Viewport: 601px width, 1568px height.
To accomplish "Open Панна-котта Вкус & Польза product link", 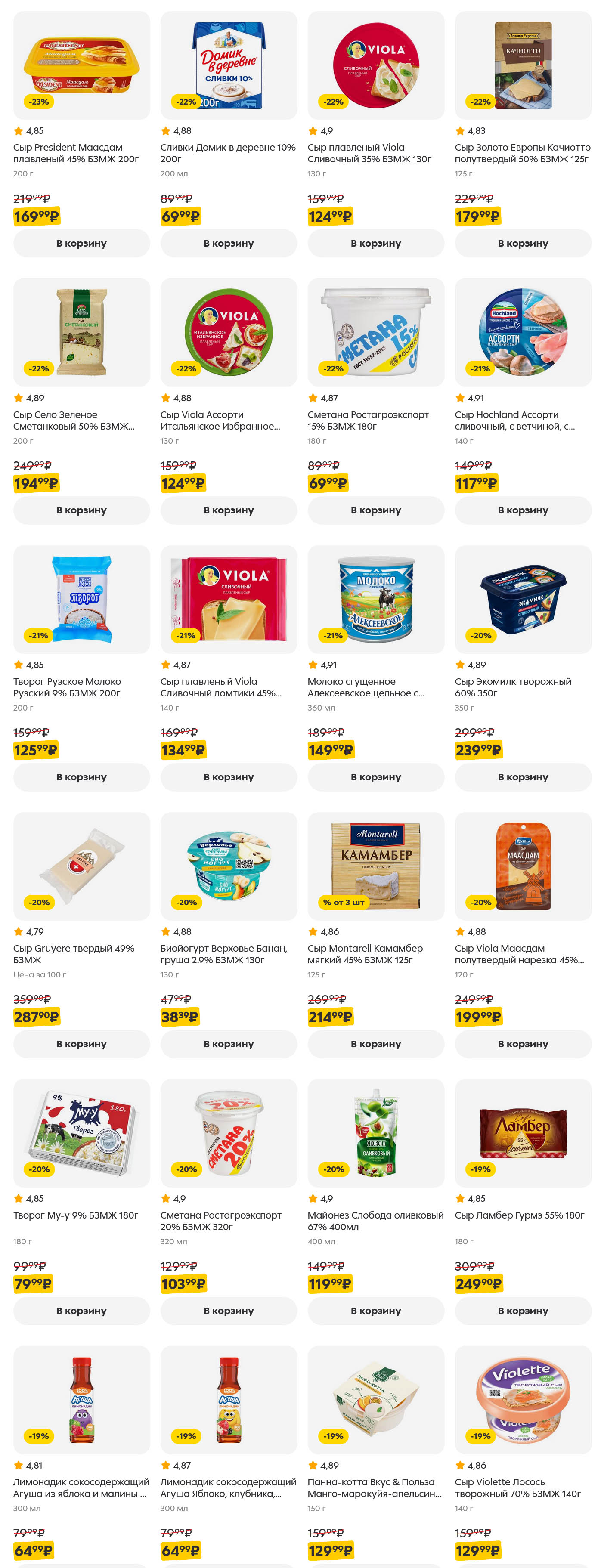I will (374, 1487).
